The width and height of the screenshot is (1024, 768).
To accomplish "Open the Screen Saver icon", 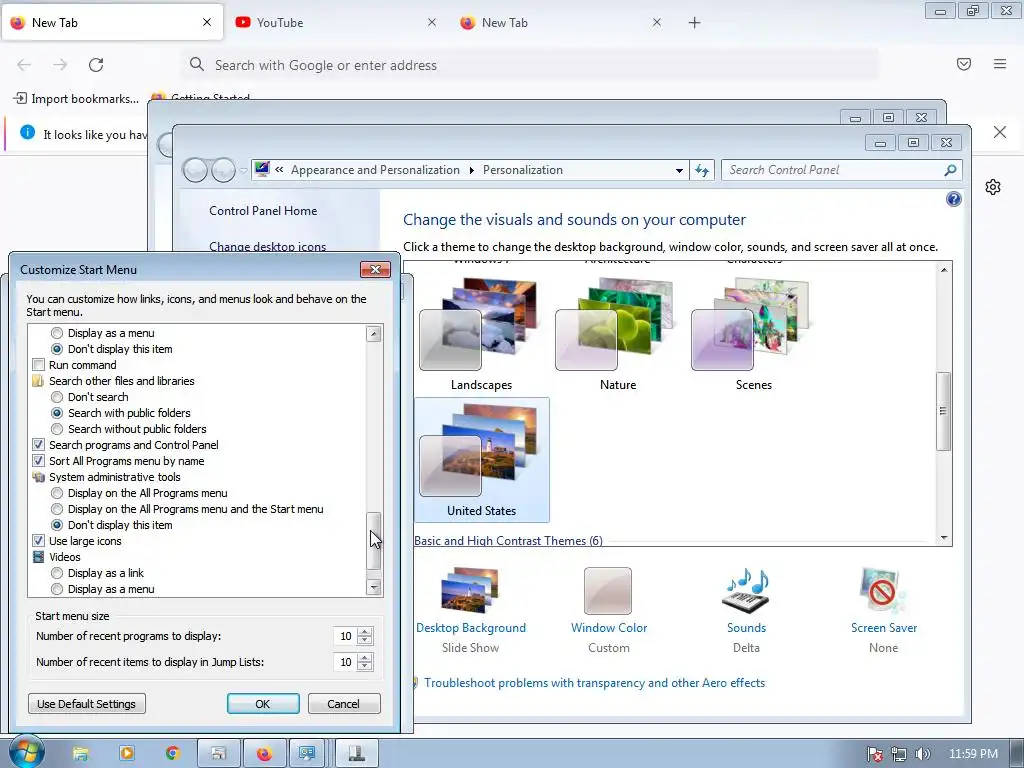I will click(x=883, y=591).
